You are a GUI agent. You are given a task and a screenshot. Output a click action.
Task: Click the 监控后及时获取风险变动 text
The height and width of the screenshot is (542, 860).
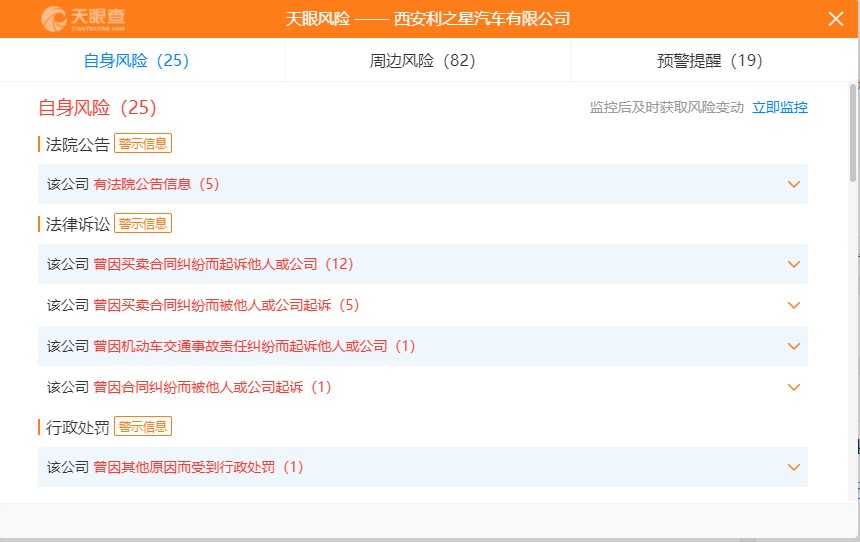click(x=666, y=108)
